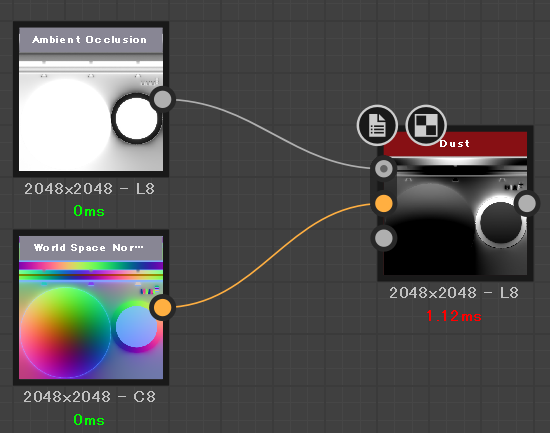This screenshot has width=550, height=433.
Task: Click the 2048x2048 - C8 size label
Action: tap(89, 397)
